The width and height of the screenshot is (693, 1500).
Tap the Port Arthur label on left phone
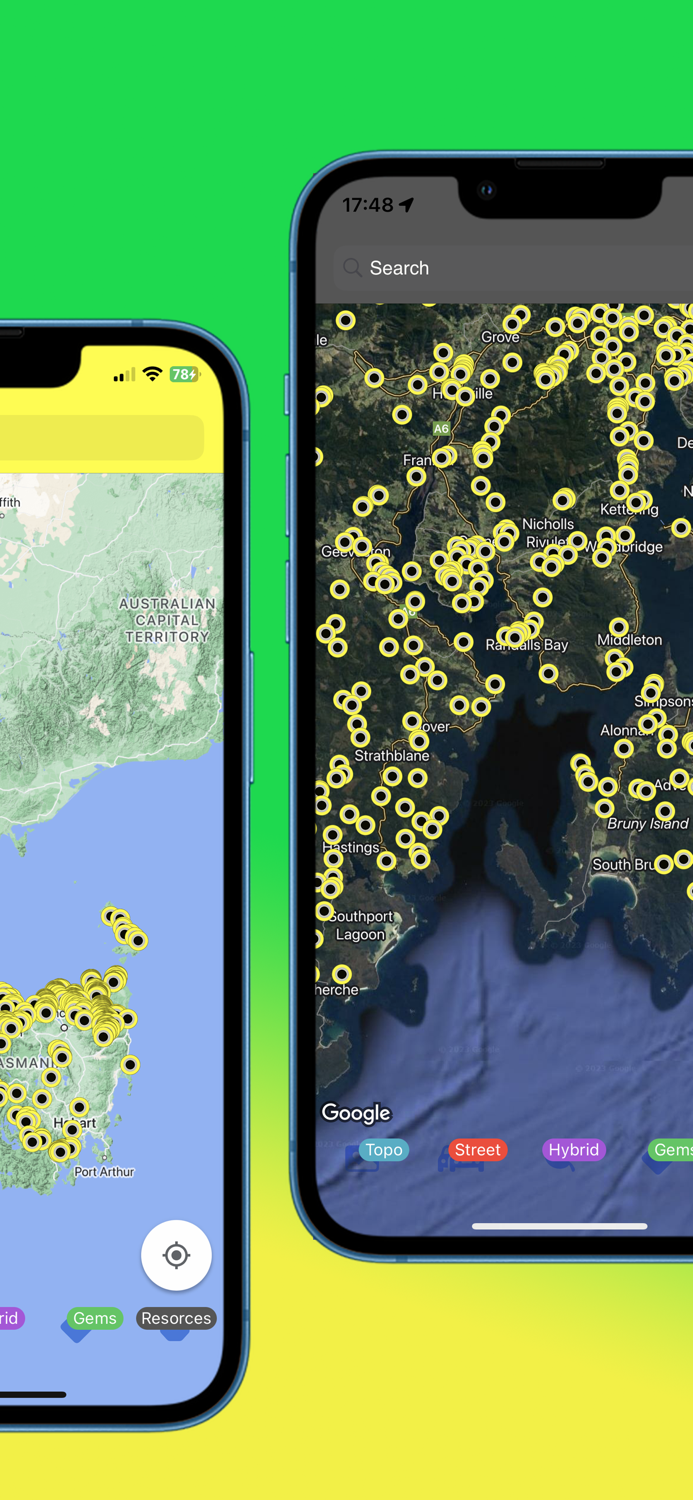[x=104, y=1171]
